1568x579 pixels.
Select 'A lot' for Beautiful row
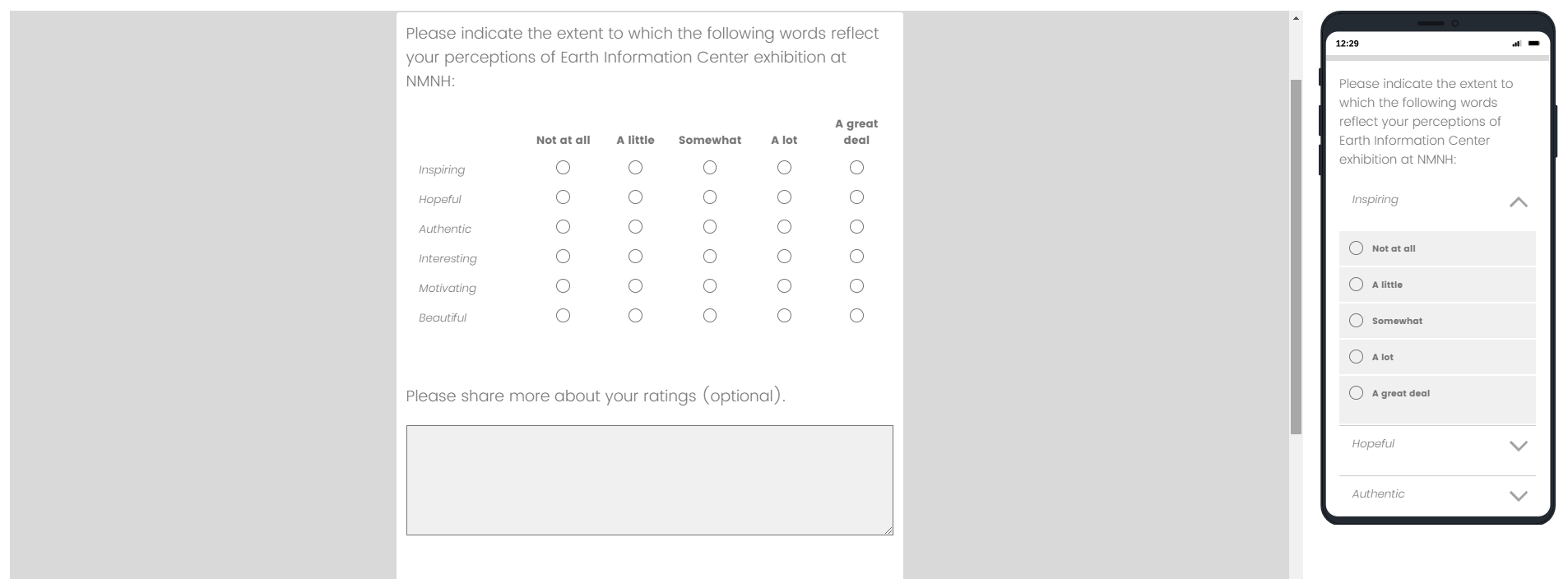[784, 316]
